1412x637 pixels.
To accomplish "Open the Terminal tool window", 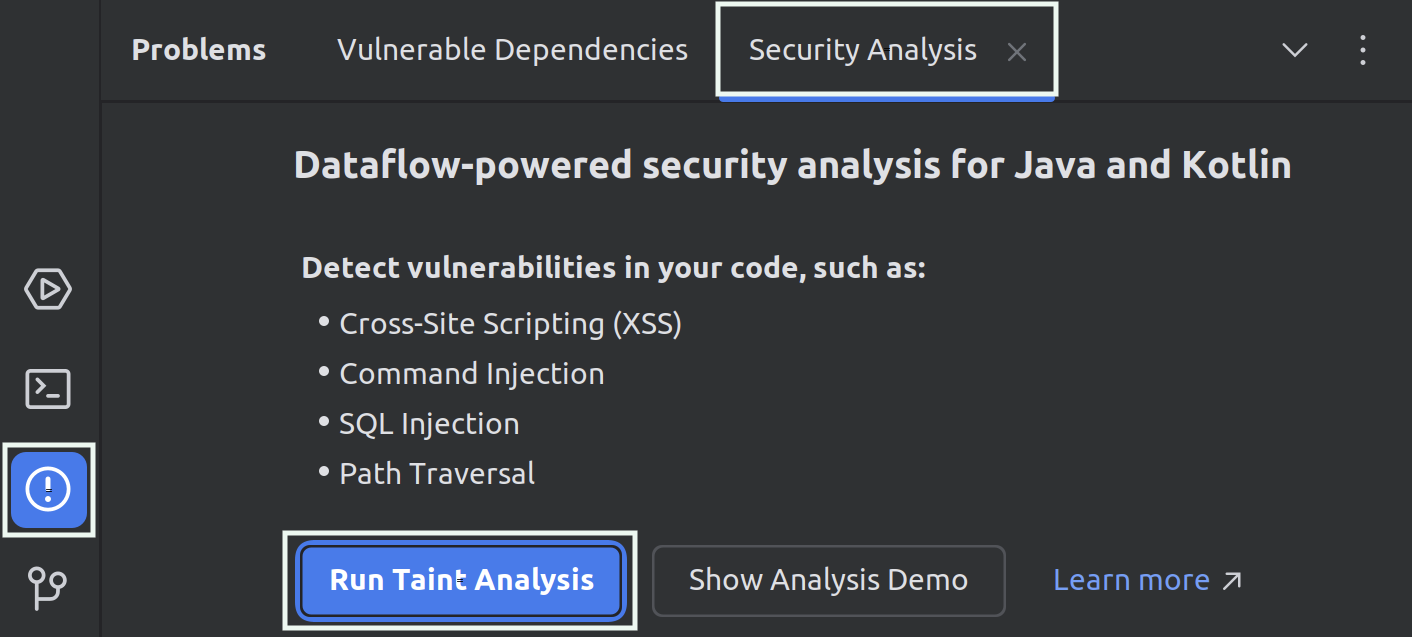I will pos(47,389).
